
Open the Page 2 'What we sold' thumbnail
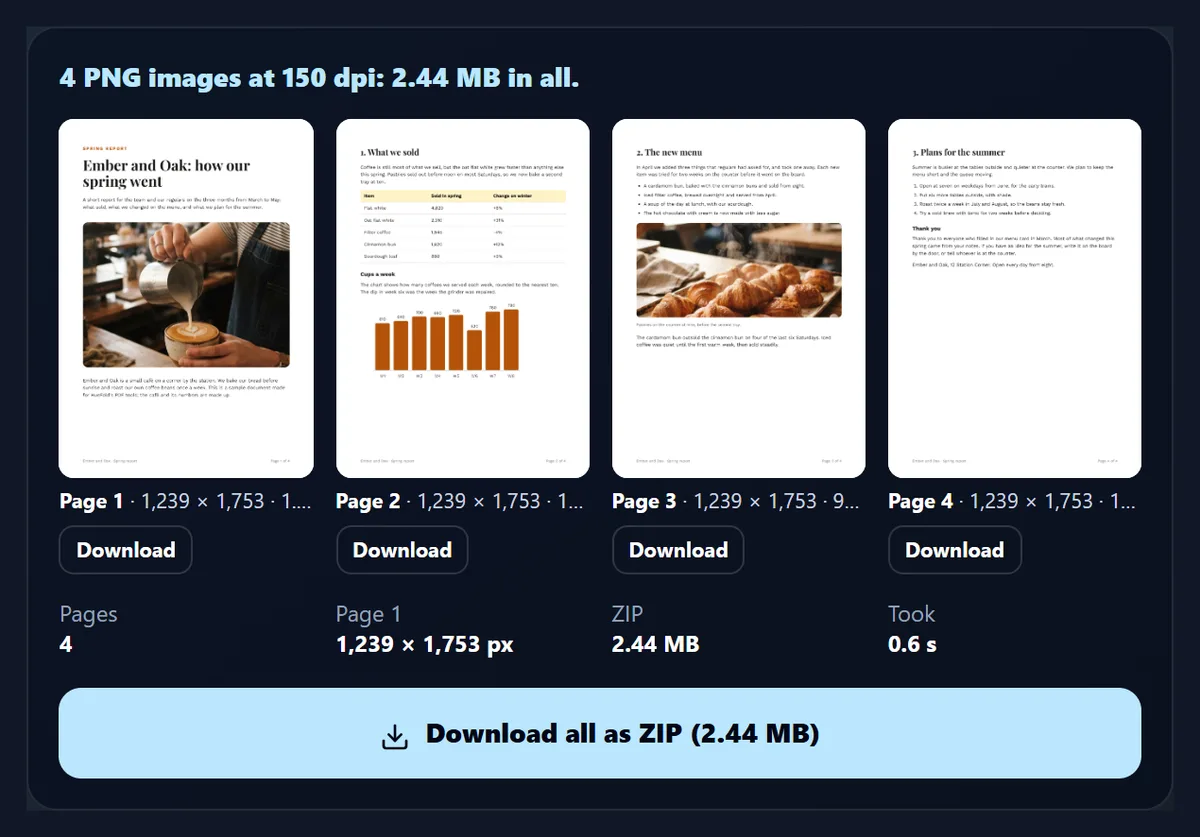pyautogui.click(x=463, y=298)
